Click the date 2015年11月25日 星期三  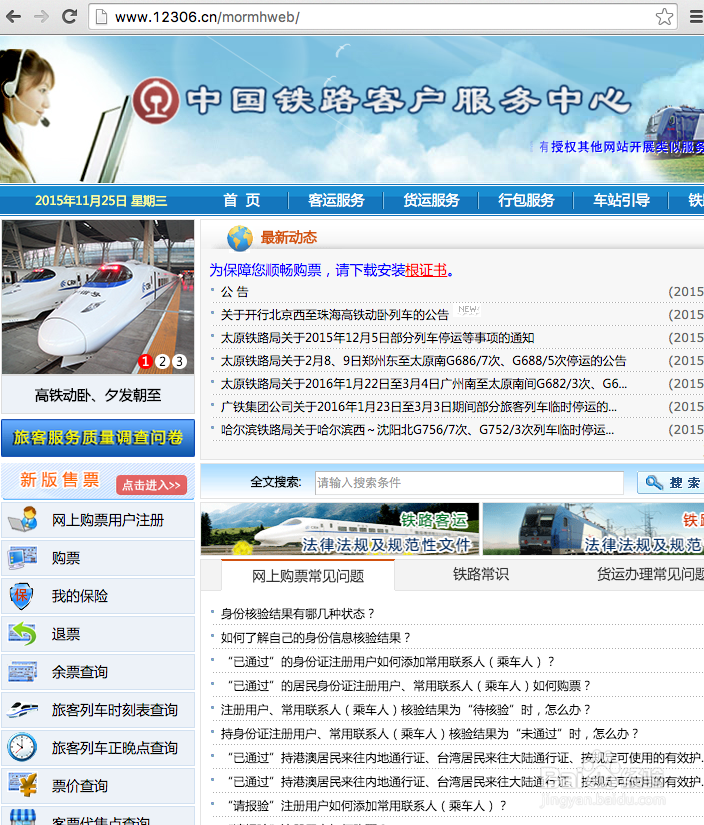[x=101, y=200]
